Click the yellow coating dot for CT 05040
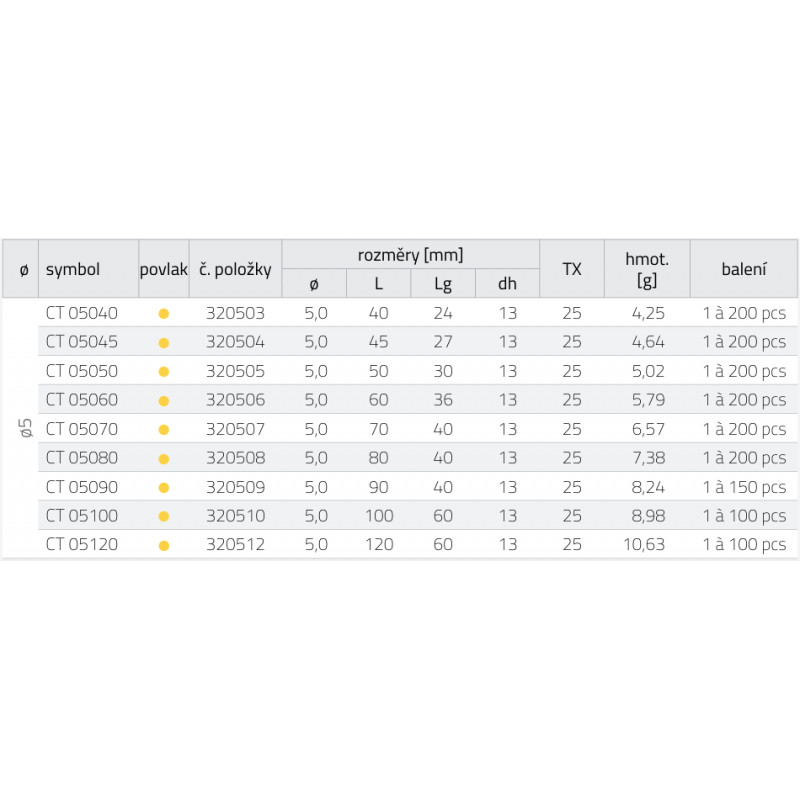The image size is (800, 800). (164, 313)
